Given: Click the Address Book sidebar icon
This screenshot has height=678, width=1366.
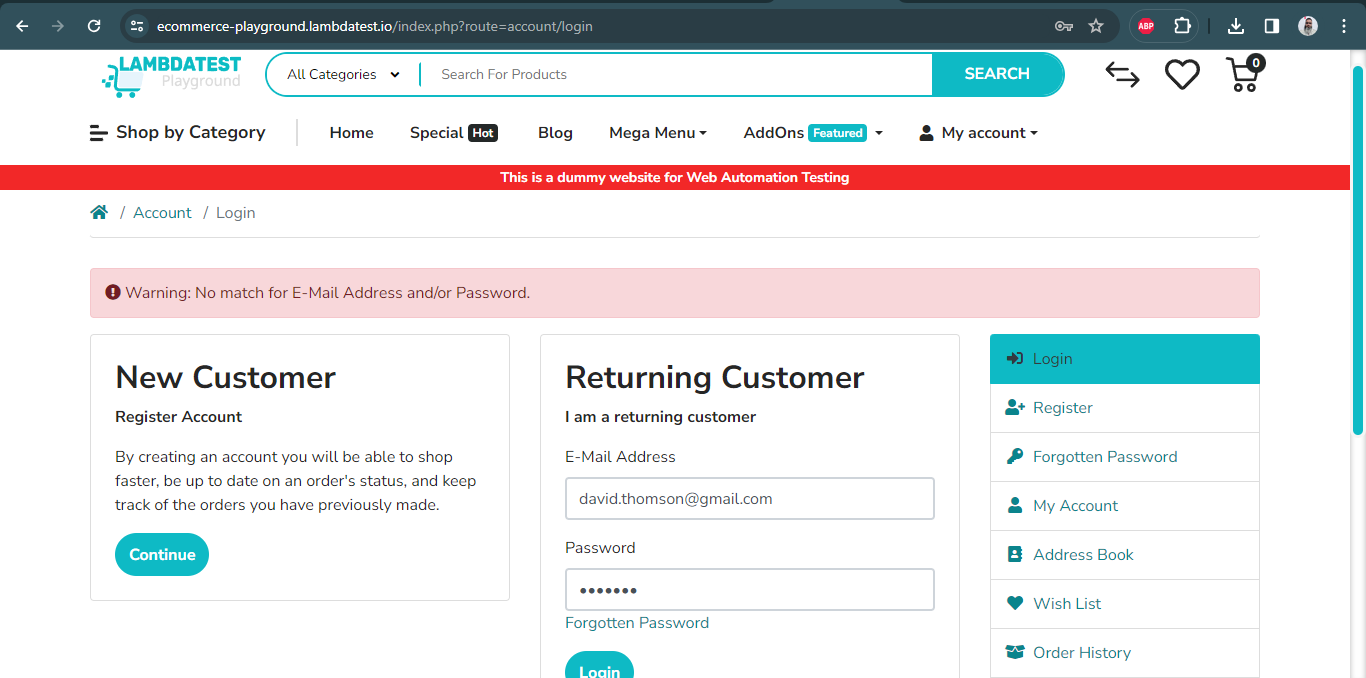Looking at the screenshot, I should 1015,554.
